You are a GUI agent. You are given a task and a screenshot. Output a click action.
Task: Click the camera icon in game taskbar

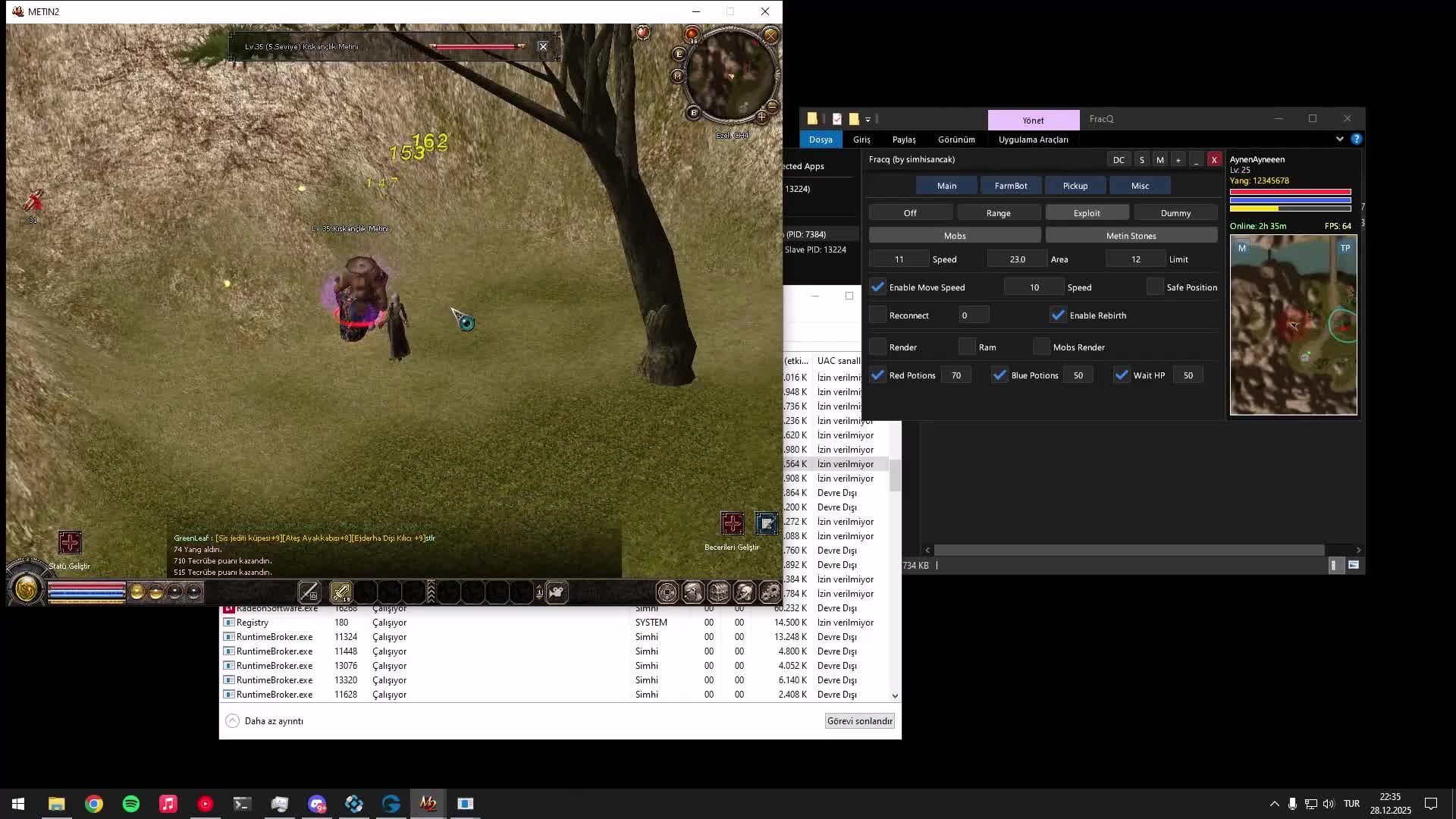[x=557, y=592]
